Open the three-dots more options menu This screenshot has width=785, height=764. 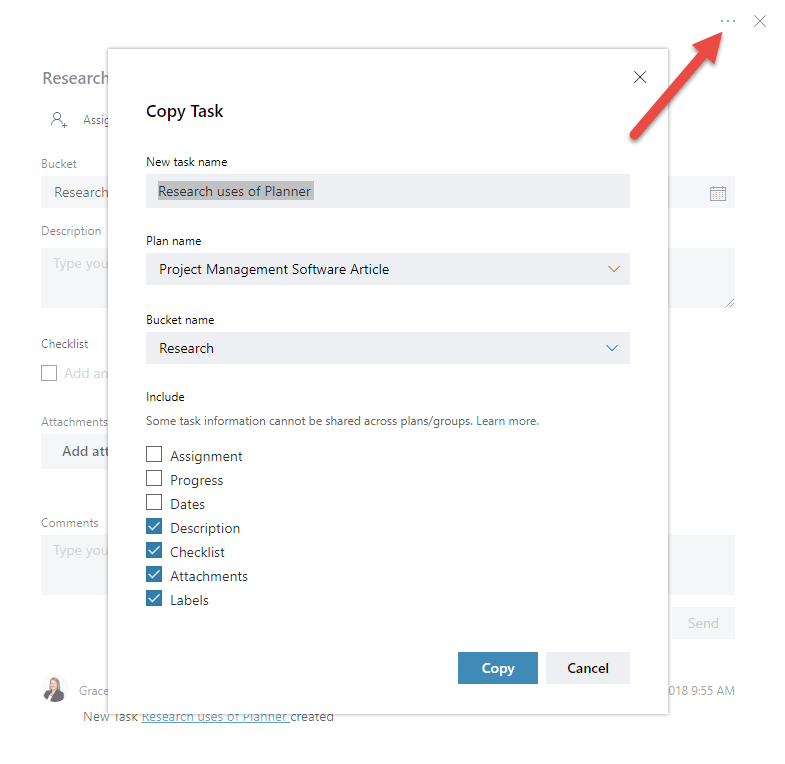[x=728, y=21]
